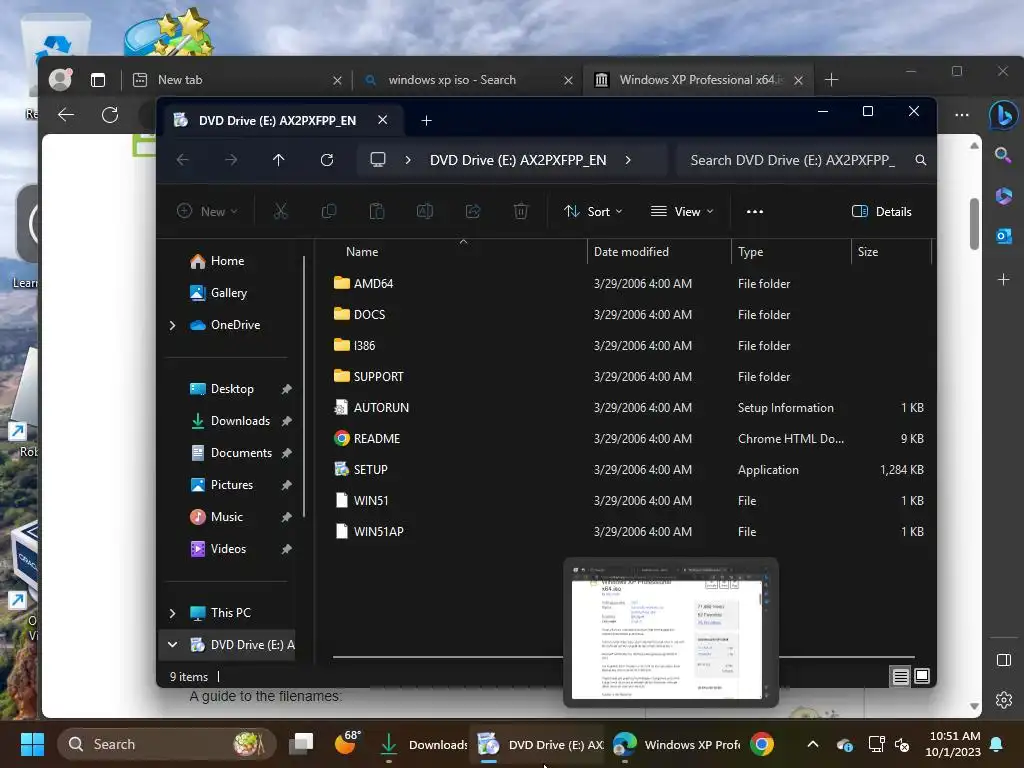1024x768 pixels.
Task: Open the Sort dropdown menu
Action: tap(593, 212)
